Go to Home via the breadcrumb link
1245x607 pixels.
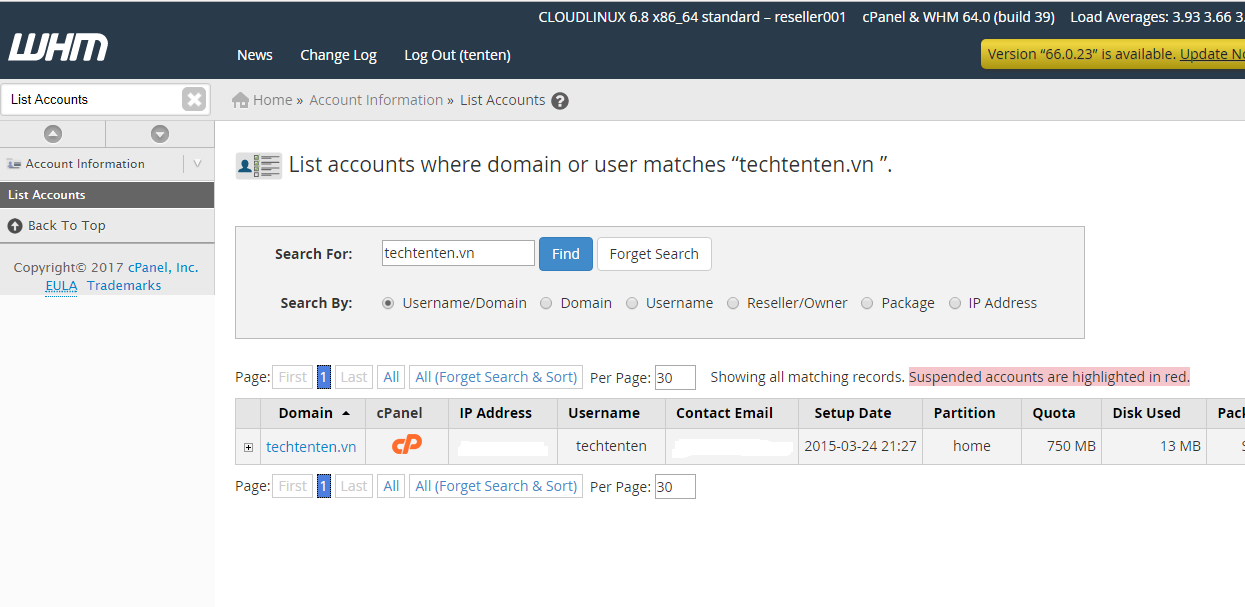click(273, 100)
